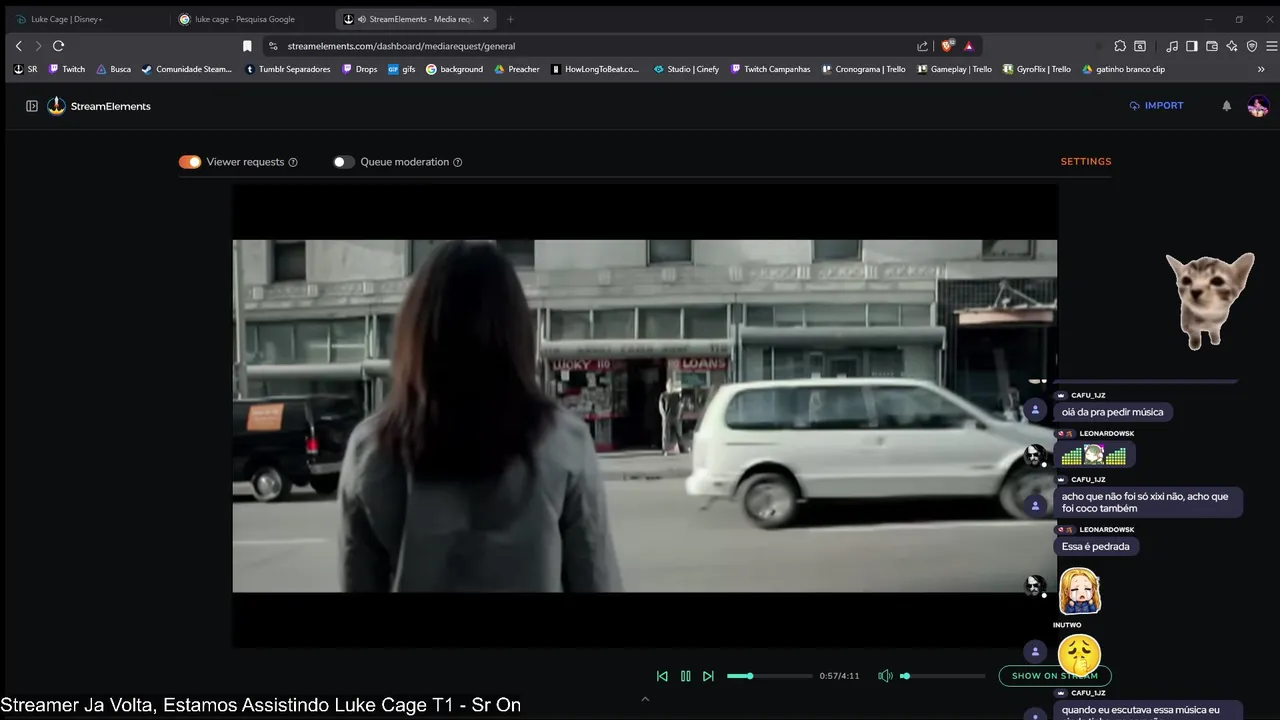The height and width of the screenshot is (720, 1280).
Task: Open the Twitch Campanhas bookmark
Action: [x=770, y=69]
